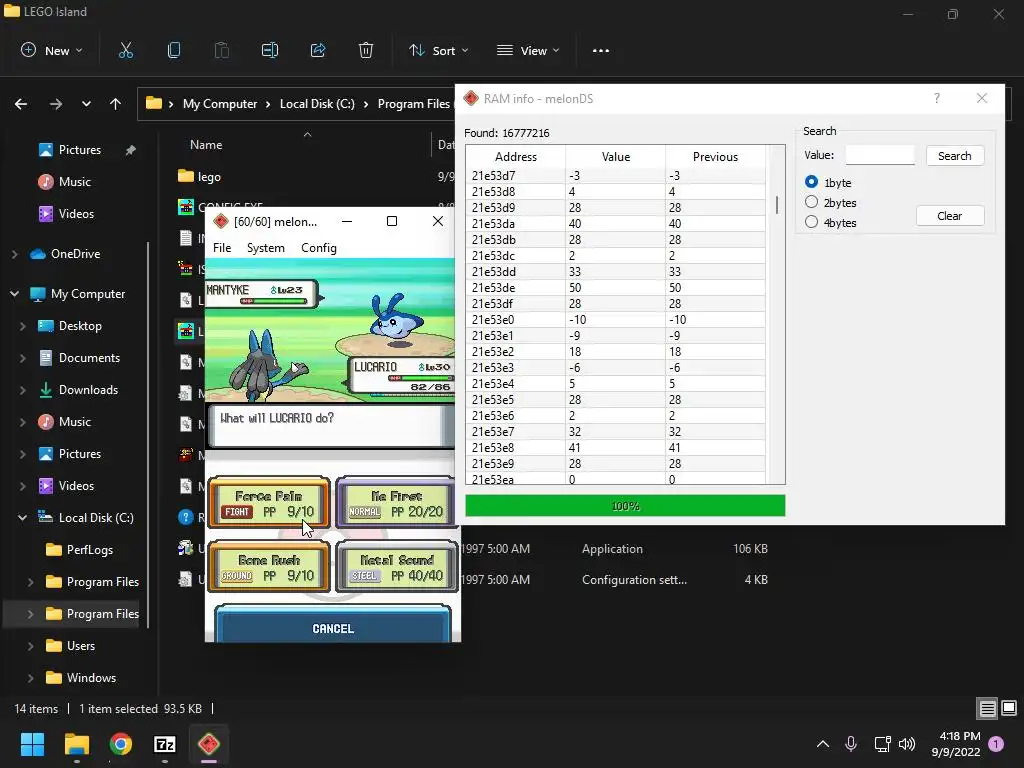
Task: Expand the OneDrive tree node
Action: click(x=14, y=254)
